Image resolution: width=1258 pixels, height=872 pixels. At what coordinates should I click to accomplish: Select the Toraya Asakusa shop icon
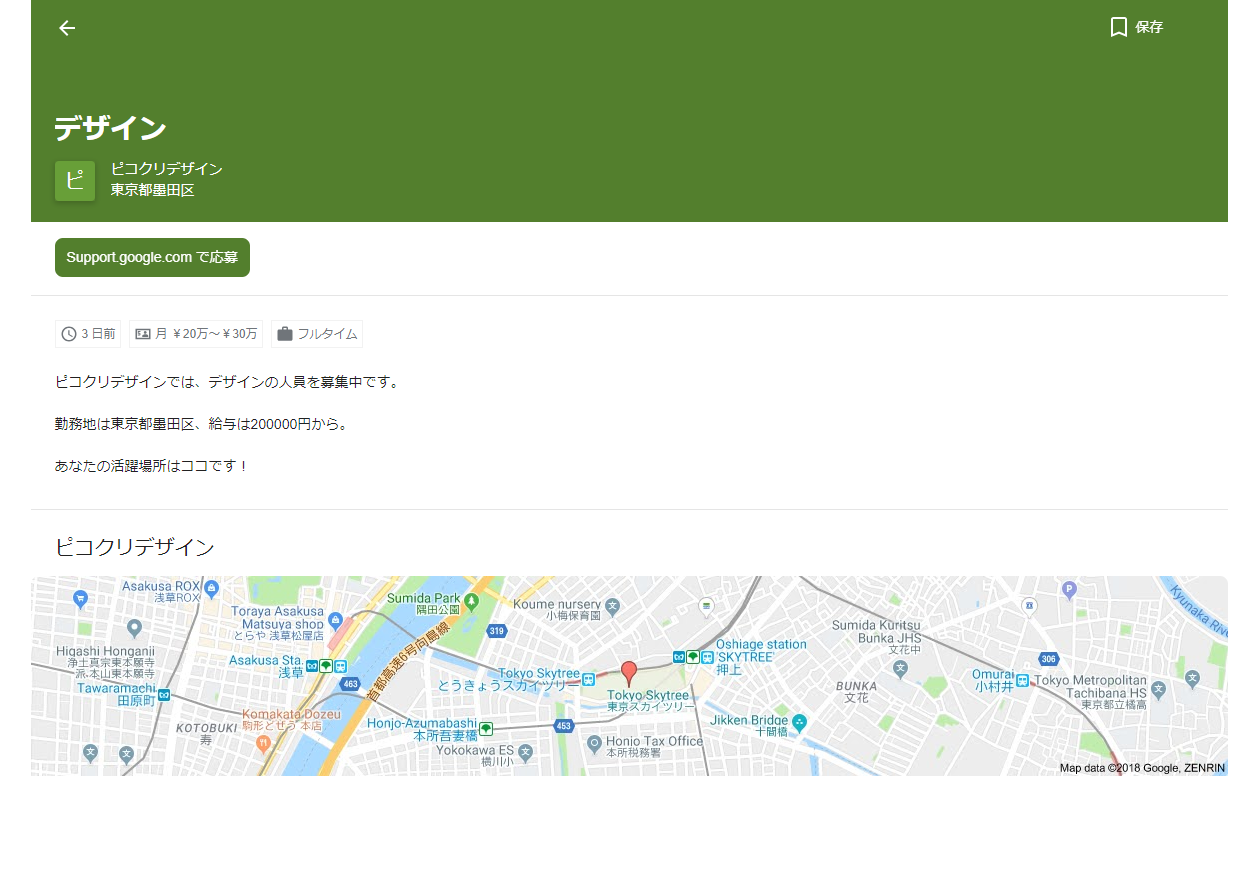point(336,620)
